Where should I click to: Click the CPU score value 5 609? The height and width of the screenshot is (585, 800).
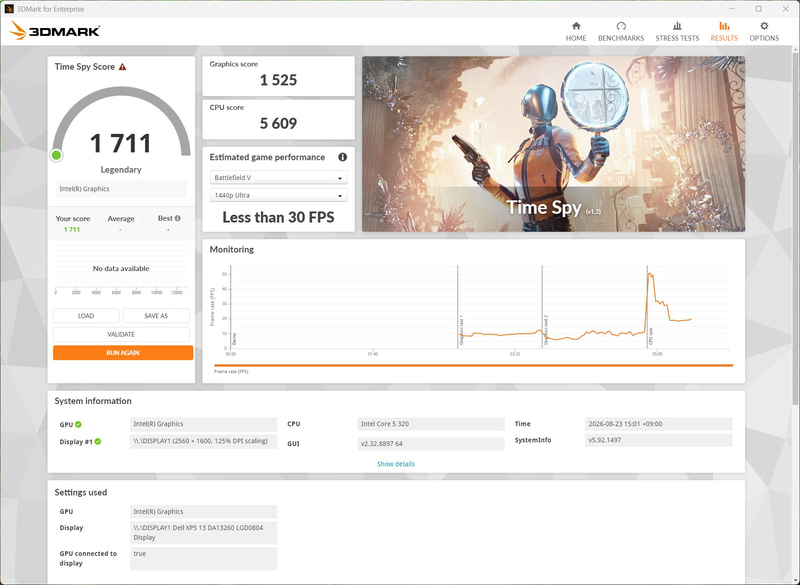point(278,123)
